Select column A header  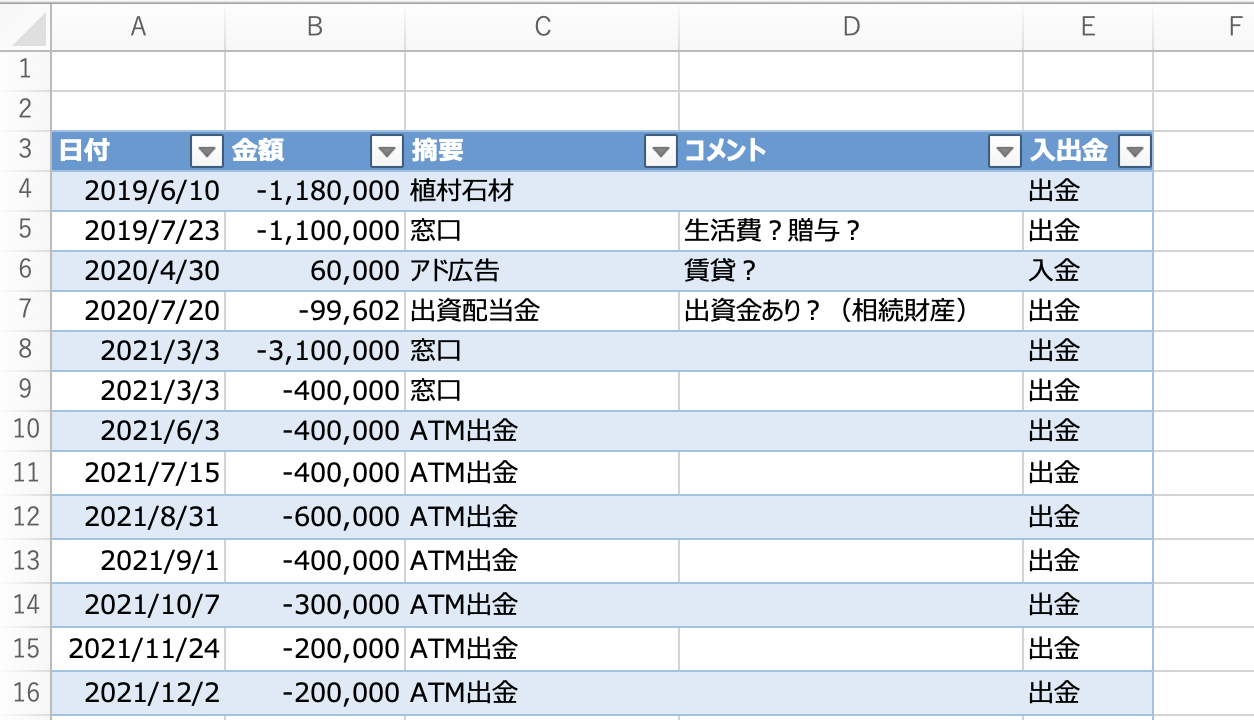[138, 27]
